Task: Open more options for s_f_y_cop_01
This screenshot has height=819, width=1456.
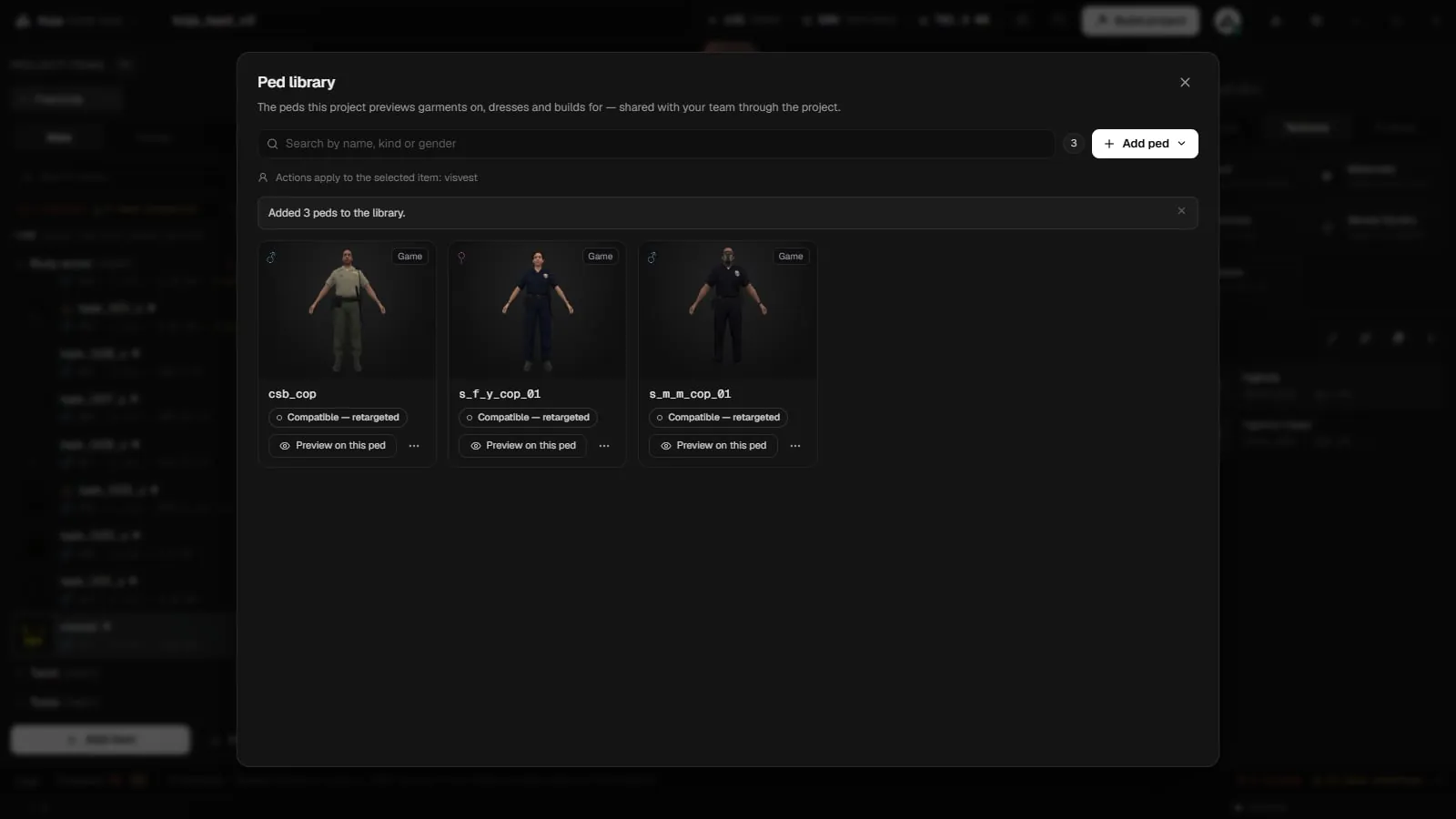Action: click(x=604, y=446)
